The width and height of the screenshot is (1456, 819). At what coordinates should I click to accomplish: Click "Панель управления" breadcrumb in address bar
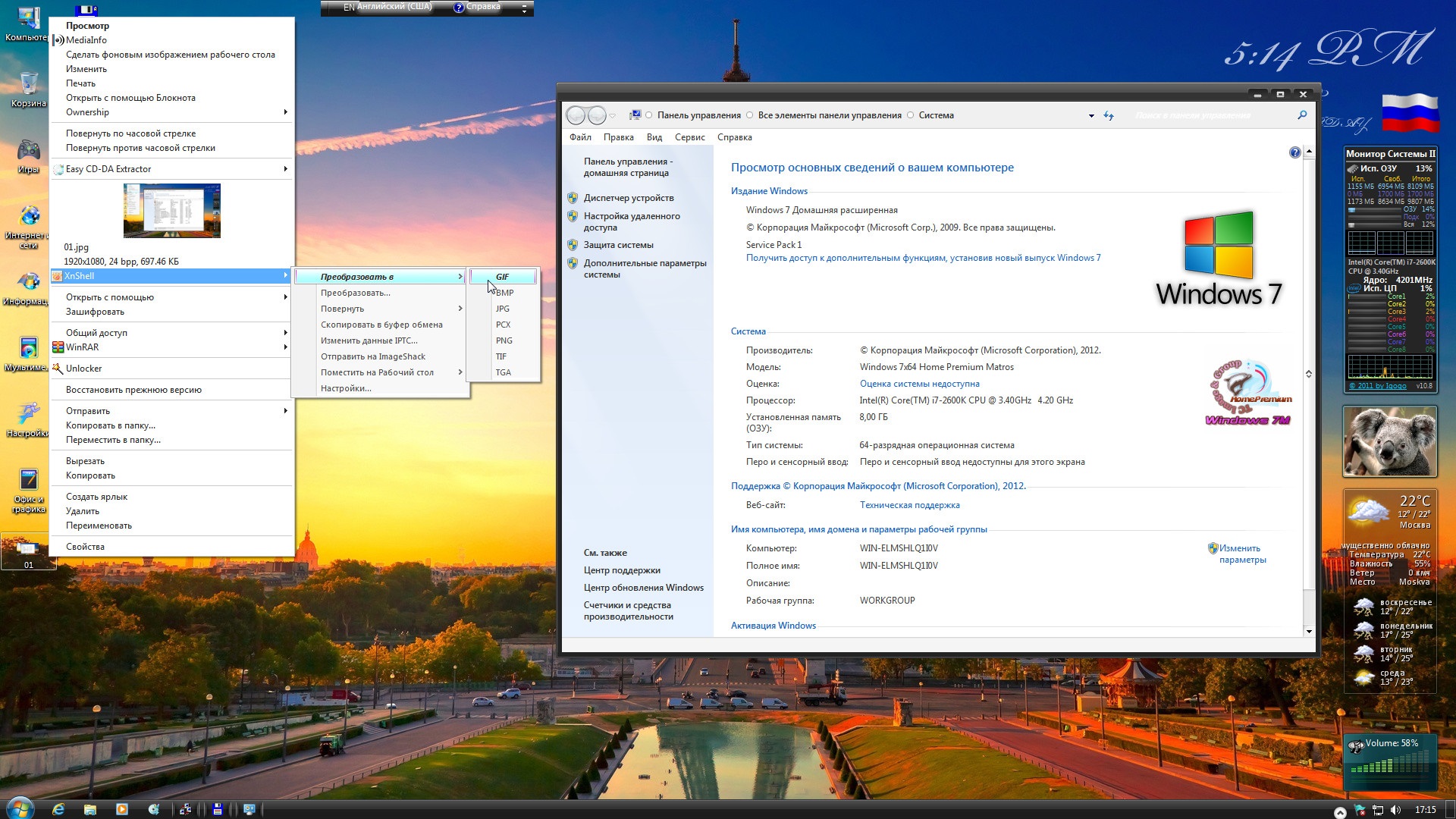click(698, 115)
